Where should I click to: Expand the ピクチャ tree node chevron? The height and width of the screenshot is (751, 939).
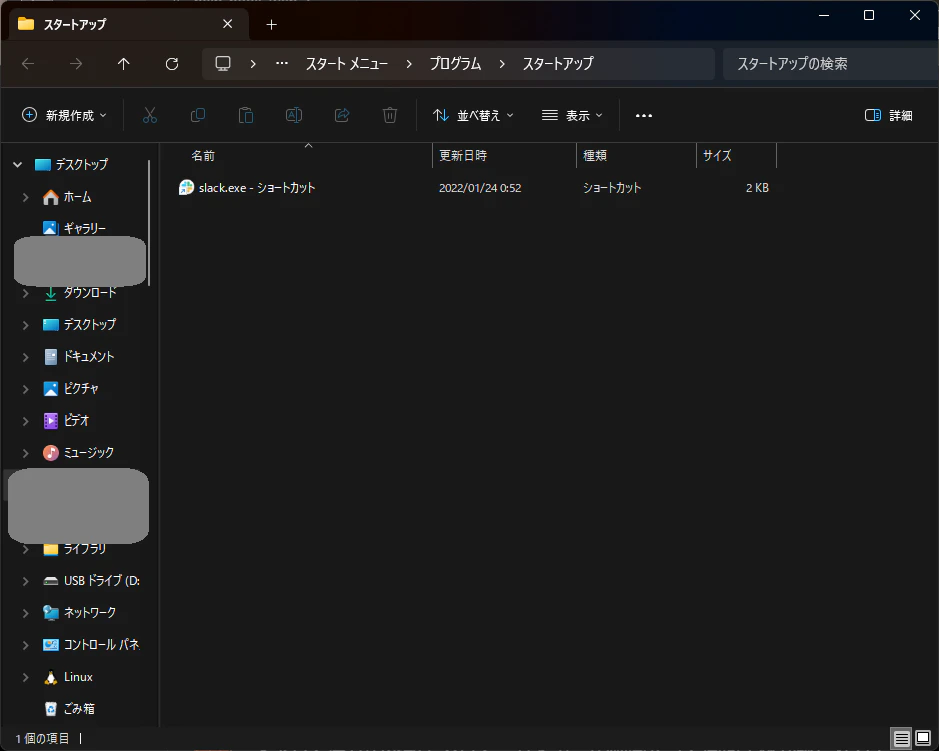pos(25,389)
